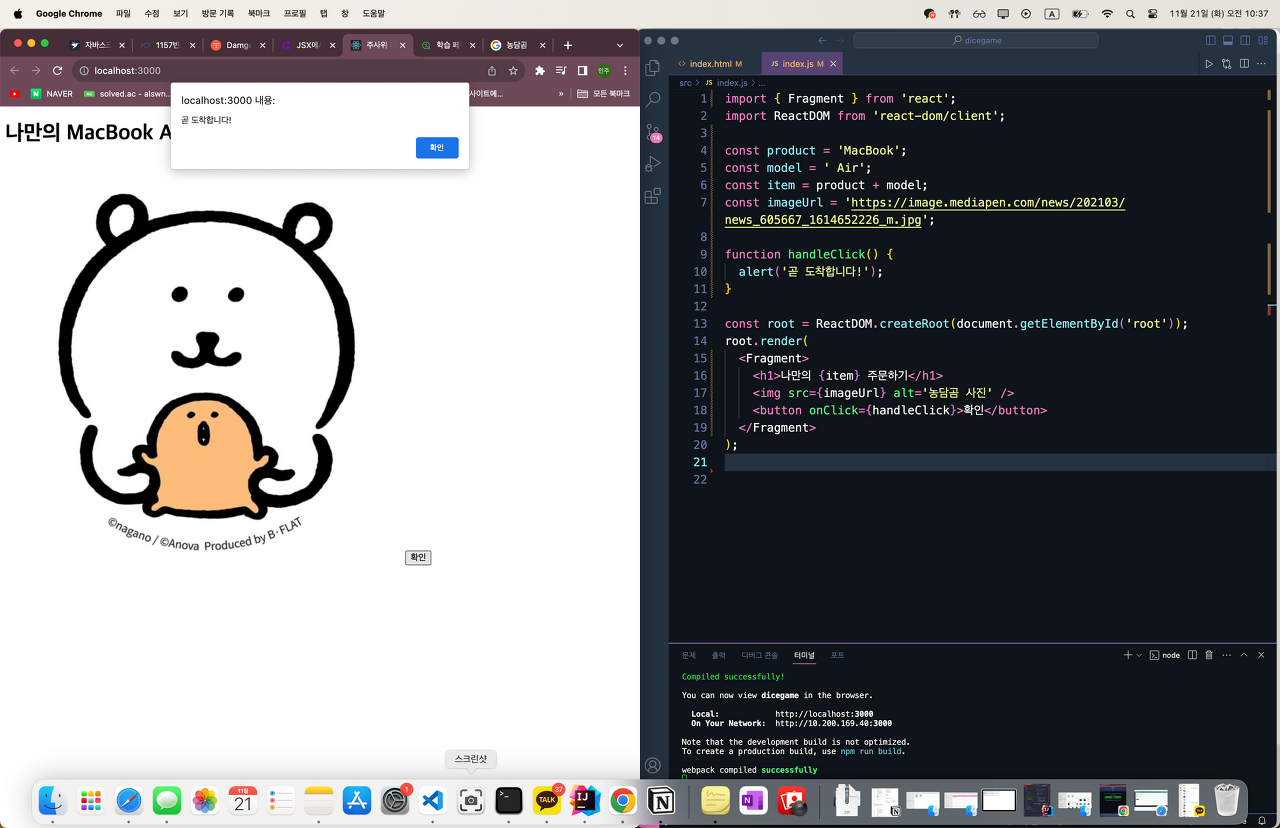Open editor More Actions ellipsis menu

[x=1262, y=64]
